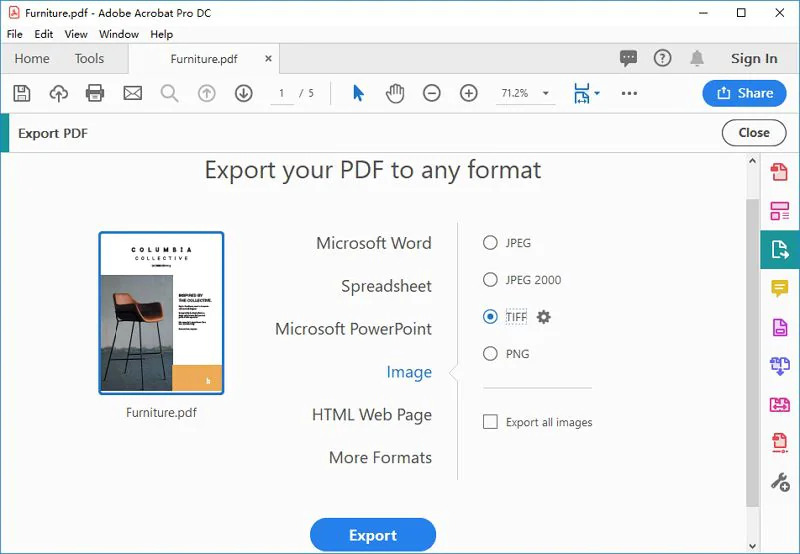Image resolution: width=800 pixels, height=554 pixels.
Task: Close the Furniture.pdf tab
Action: 268,59
